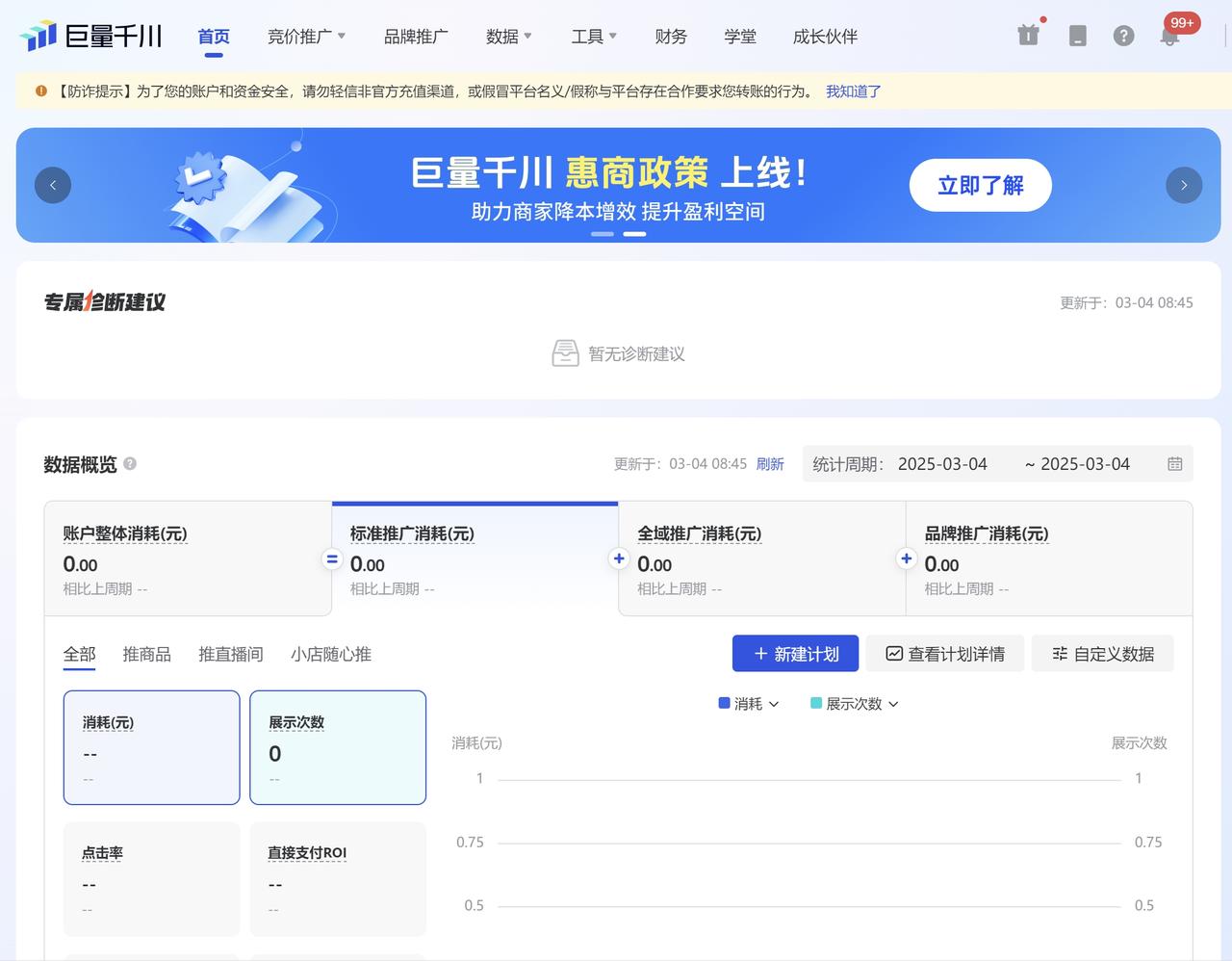Open the gift activity icon in top bar
The height and width of the screenshot is (961, 1232).
pyautogui.click(x=1028, y=35)
